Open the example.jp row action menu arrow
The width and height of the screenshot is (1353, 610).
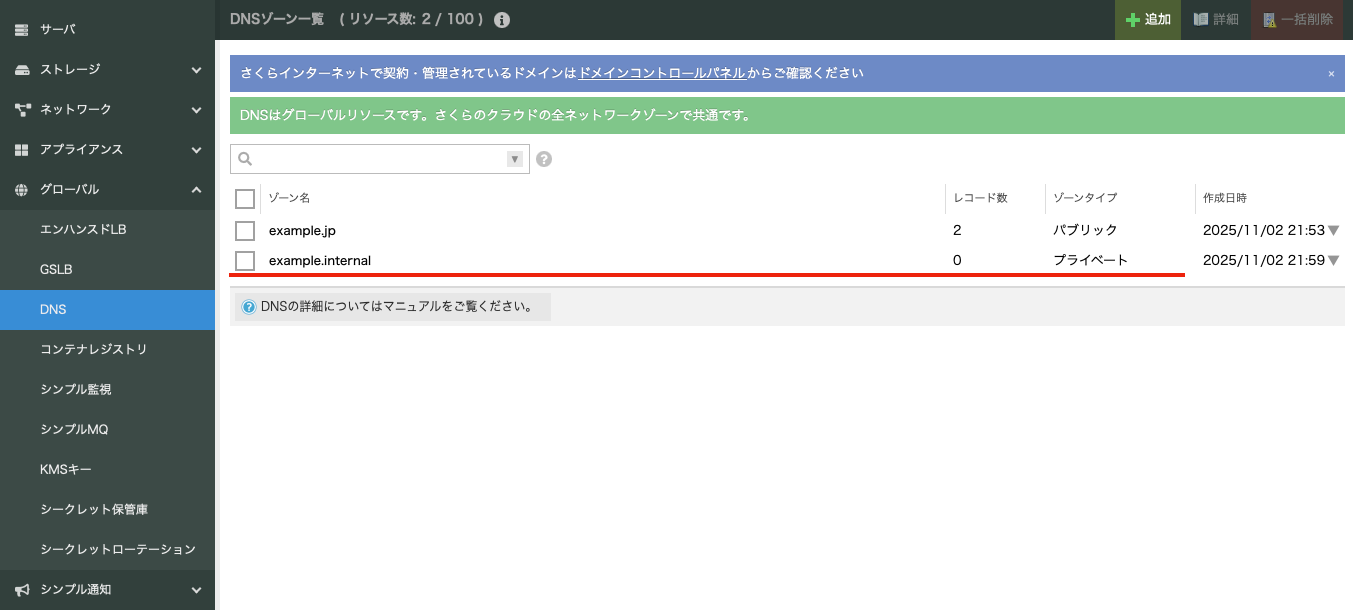[x=1333, y=231]
